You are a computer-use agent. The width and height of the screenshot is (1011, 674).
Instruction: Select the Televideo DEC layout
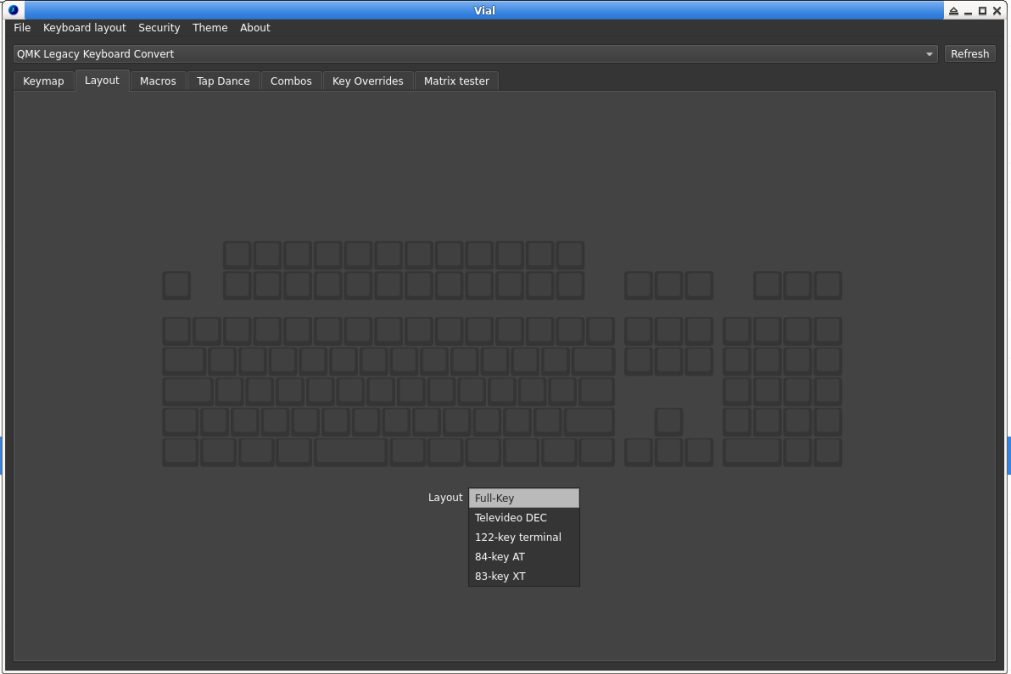(523, 517)
